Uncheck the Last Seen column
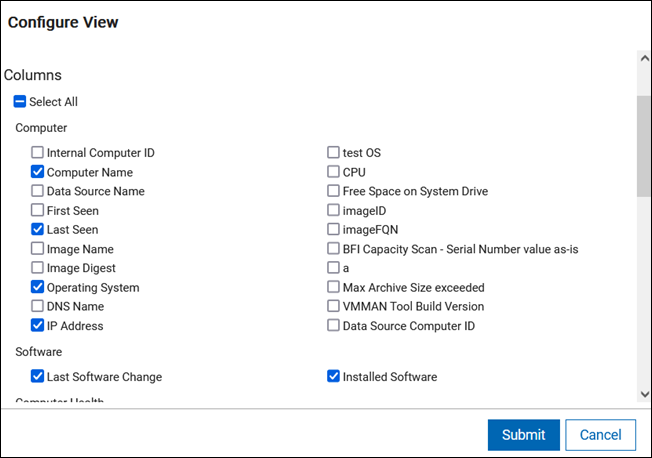 38,230
